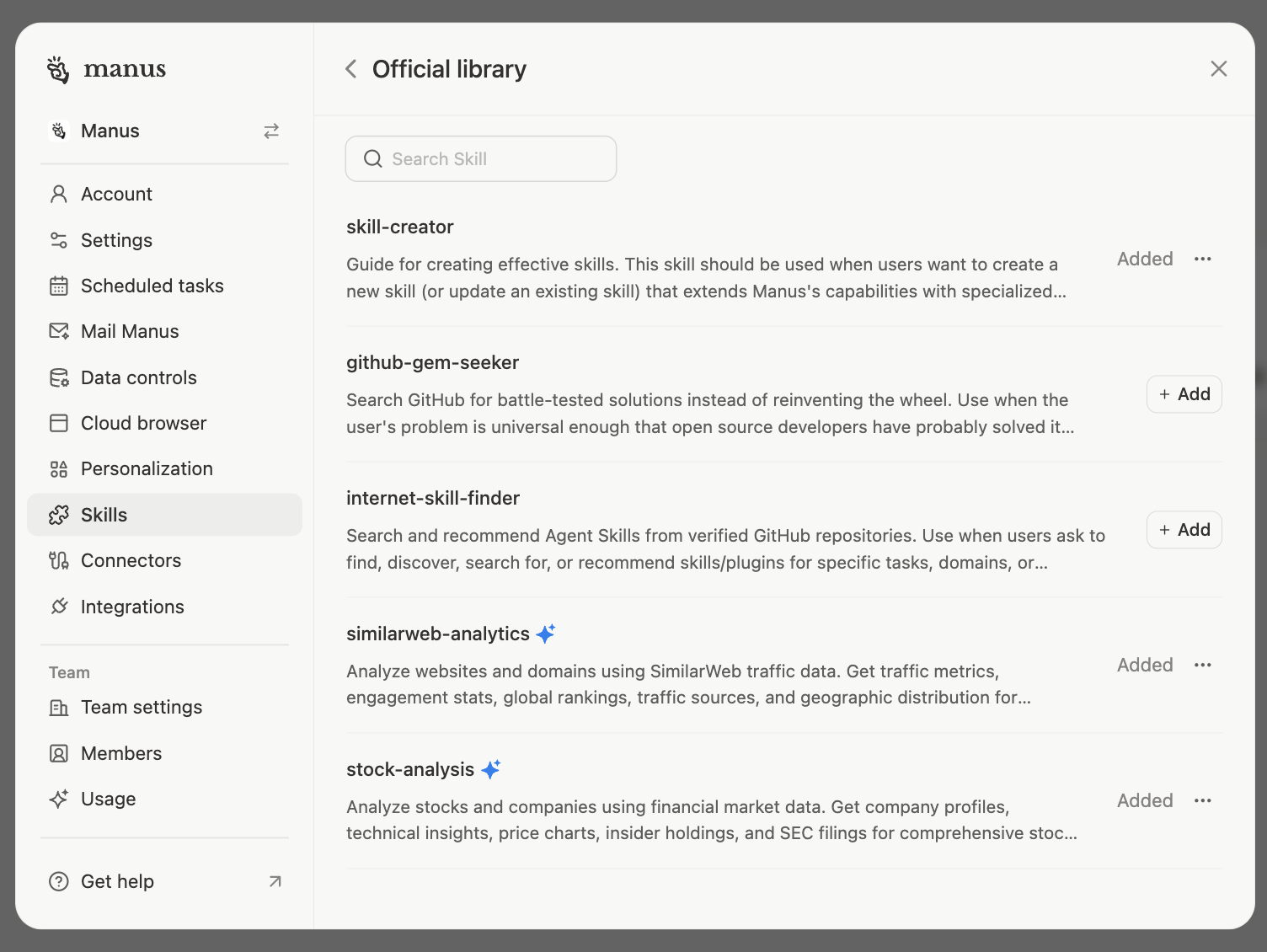Viewport: 1267px width, 952px height.
Task: Click the Scheduled tasks calendar icon
Action: tap(59, 286)
